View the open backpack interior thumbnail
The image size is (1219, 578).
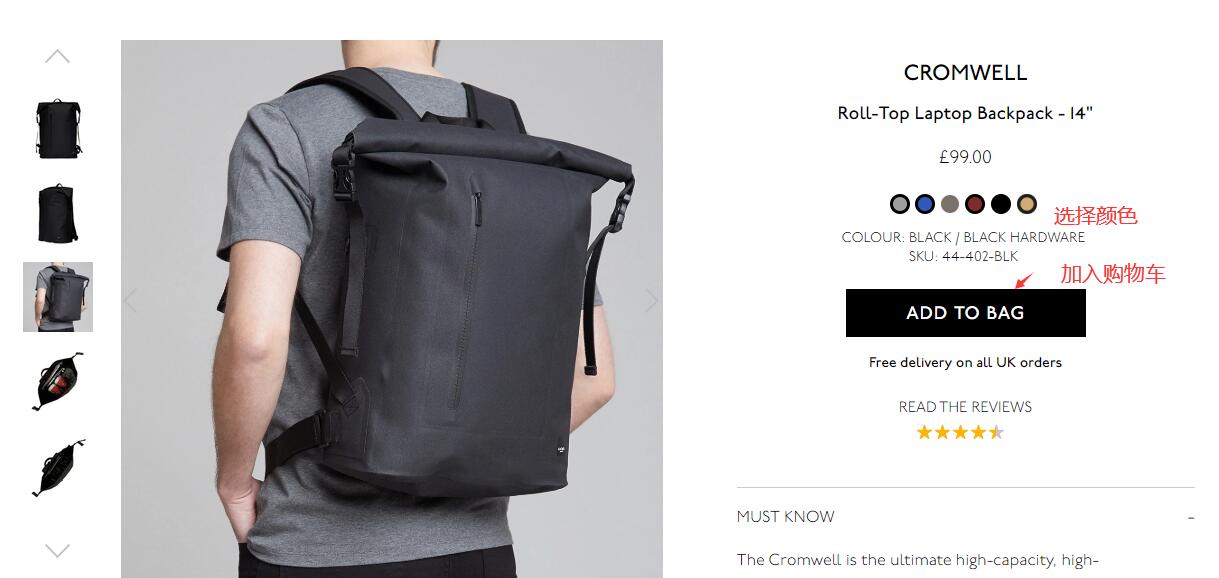point(58,381)
